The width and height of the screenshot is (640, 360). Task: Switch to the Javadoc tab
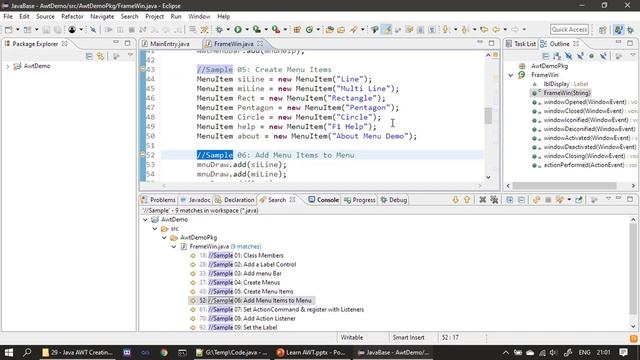click(196, 200)
